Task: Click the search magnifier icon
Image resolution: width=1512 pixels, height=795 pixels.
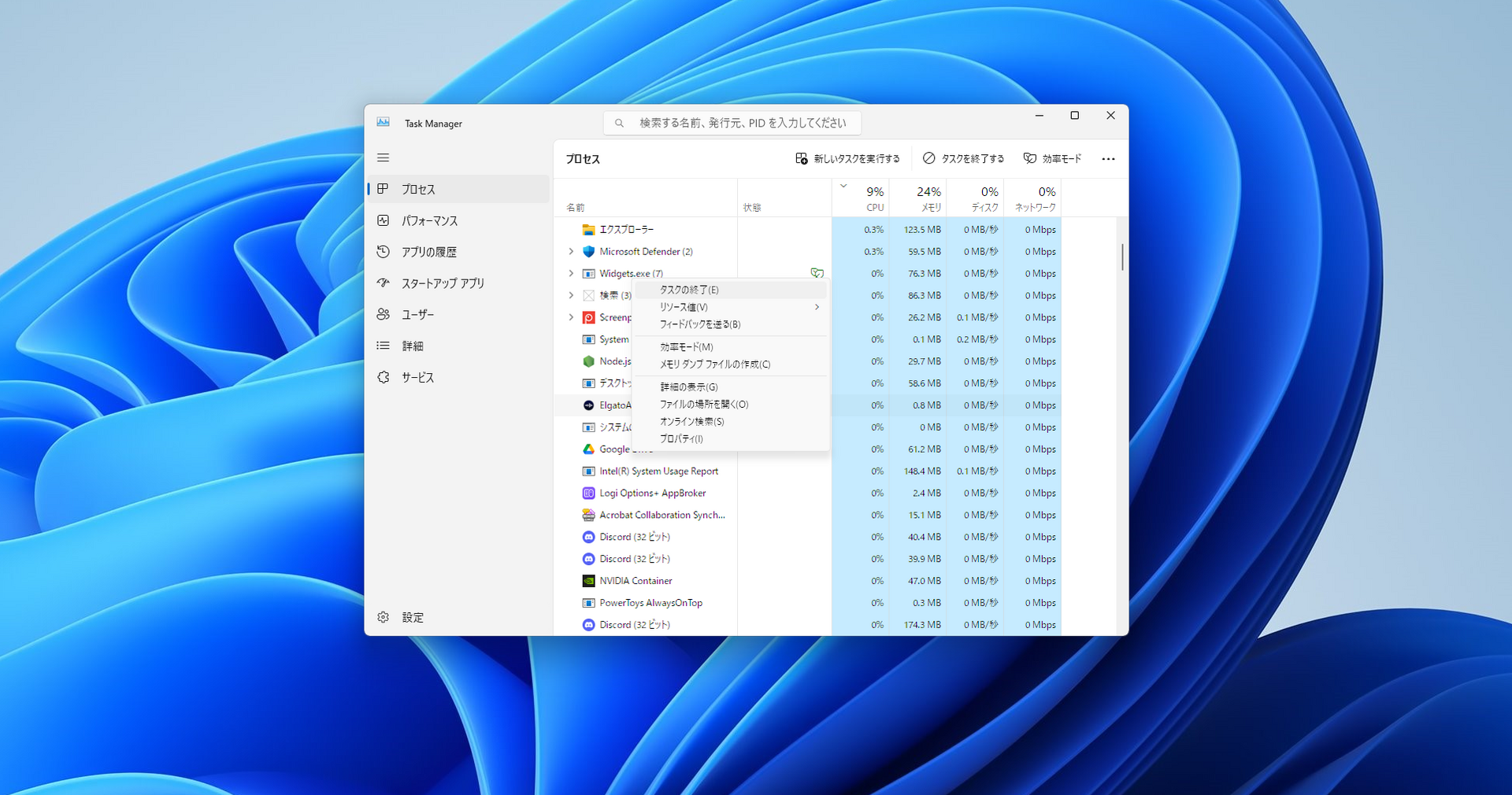Action: [620, 123]
